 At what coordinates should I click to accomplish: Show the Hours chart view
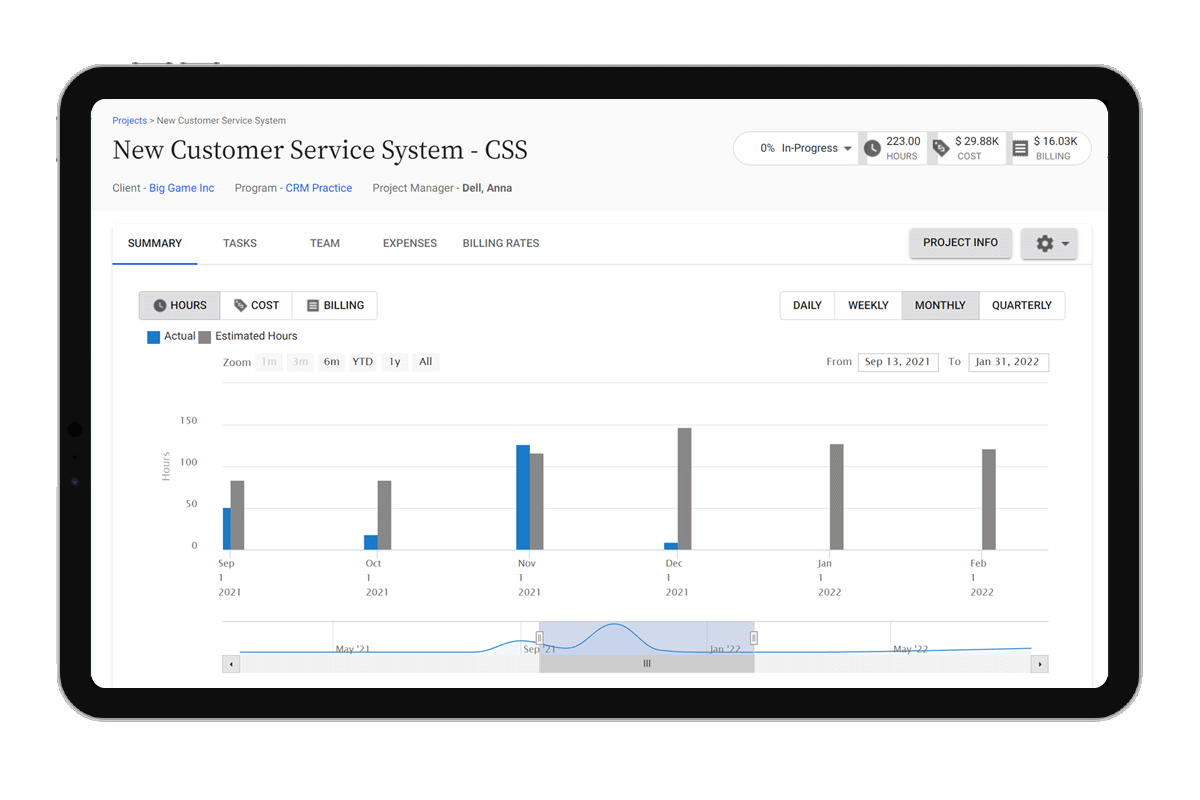pyautogui.click(x=180, y=306)
